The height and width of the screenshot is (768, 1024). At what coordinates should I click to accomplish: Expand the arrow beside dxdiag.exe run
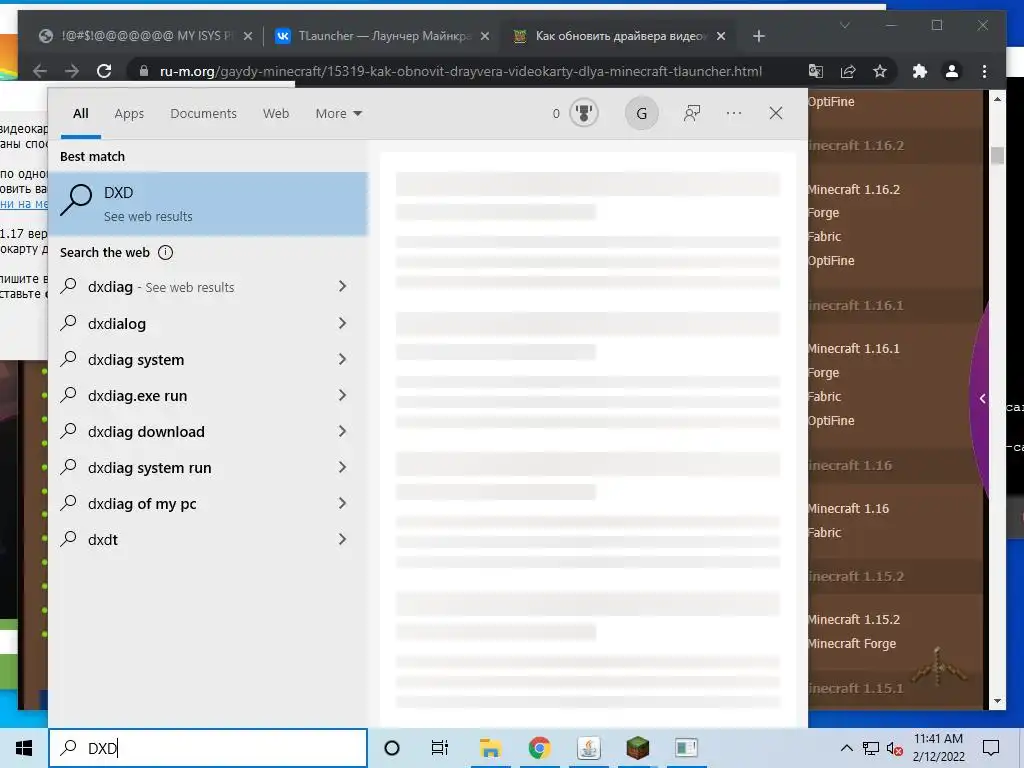342,394
